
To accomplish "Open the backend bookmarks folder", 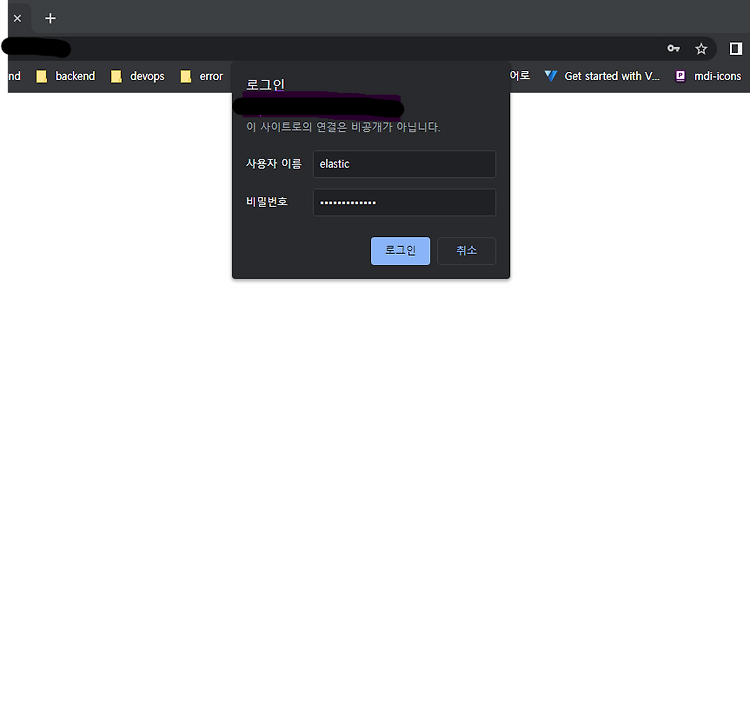I will pyautogui.click(x=66, y=76).
